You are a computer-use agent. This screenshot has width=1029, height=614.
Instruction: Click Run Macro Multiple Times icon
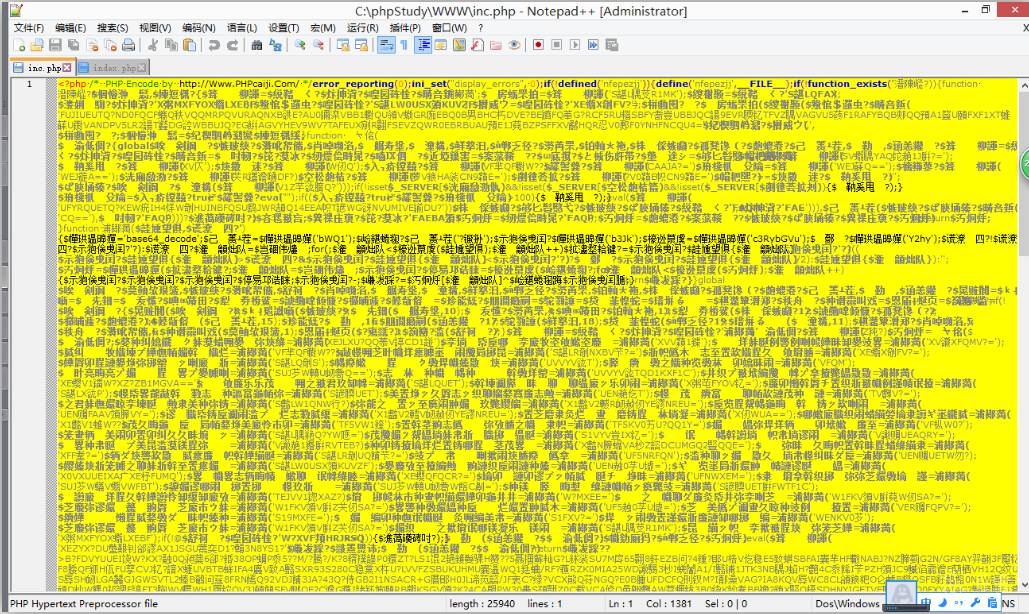[x=593, y=45]
